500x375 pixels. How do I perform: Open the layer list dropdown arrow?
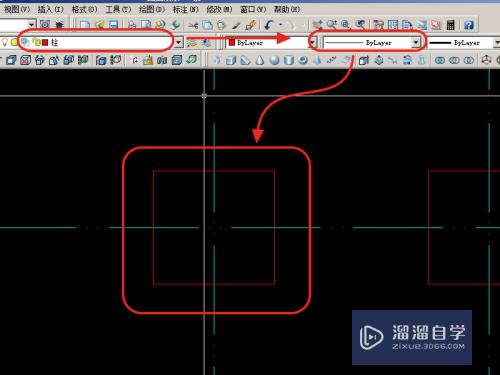click(x=179, y=42)
